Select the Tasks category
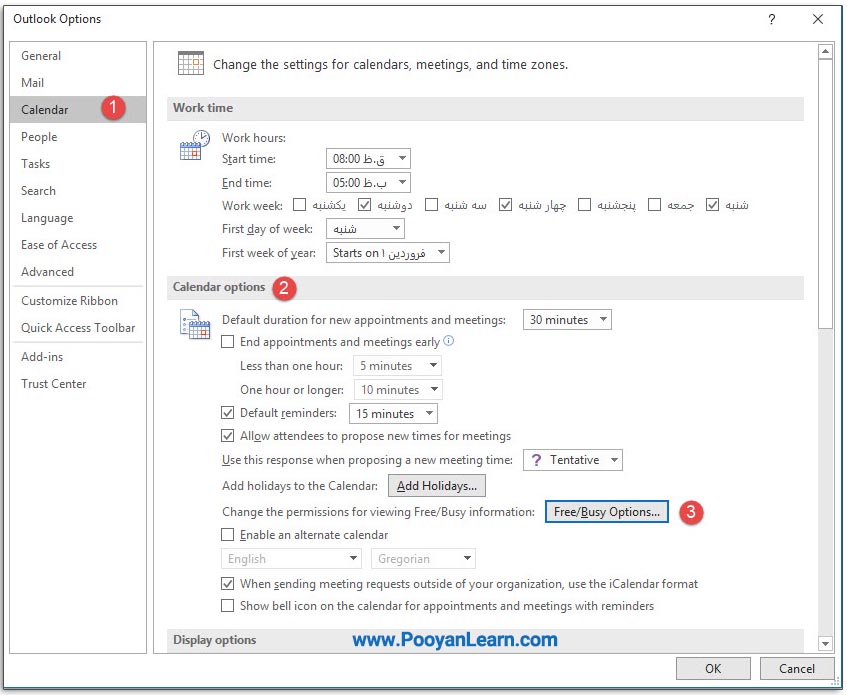This screenshot has width=847, height=695. coord(78,164)
